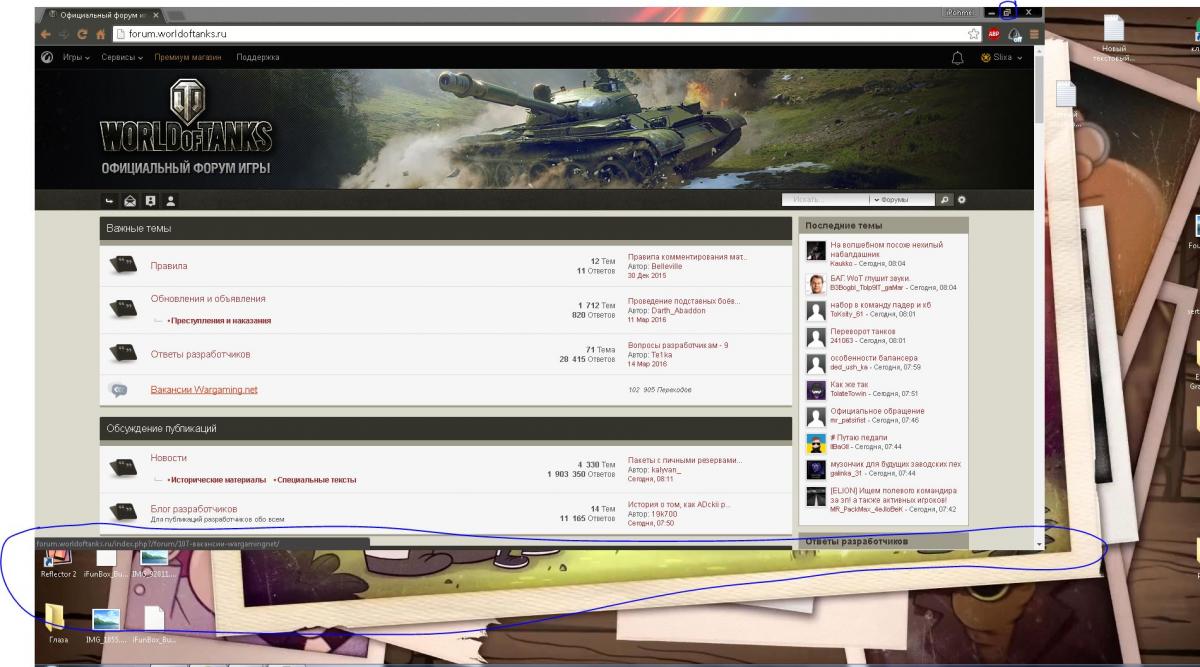Open last post Пакеты с личными резервами...

tap(685, 460)
